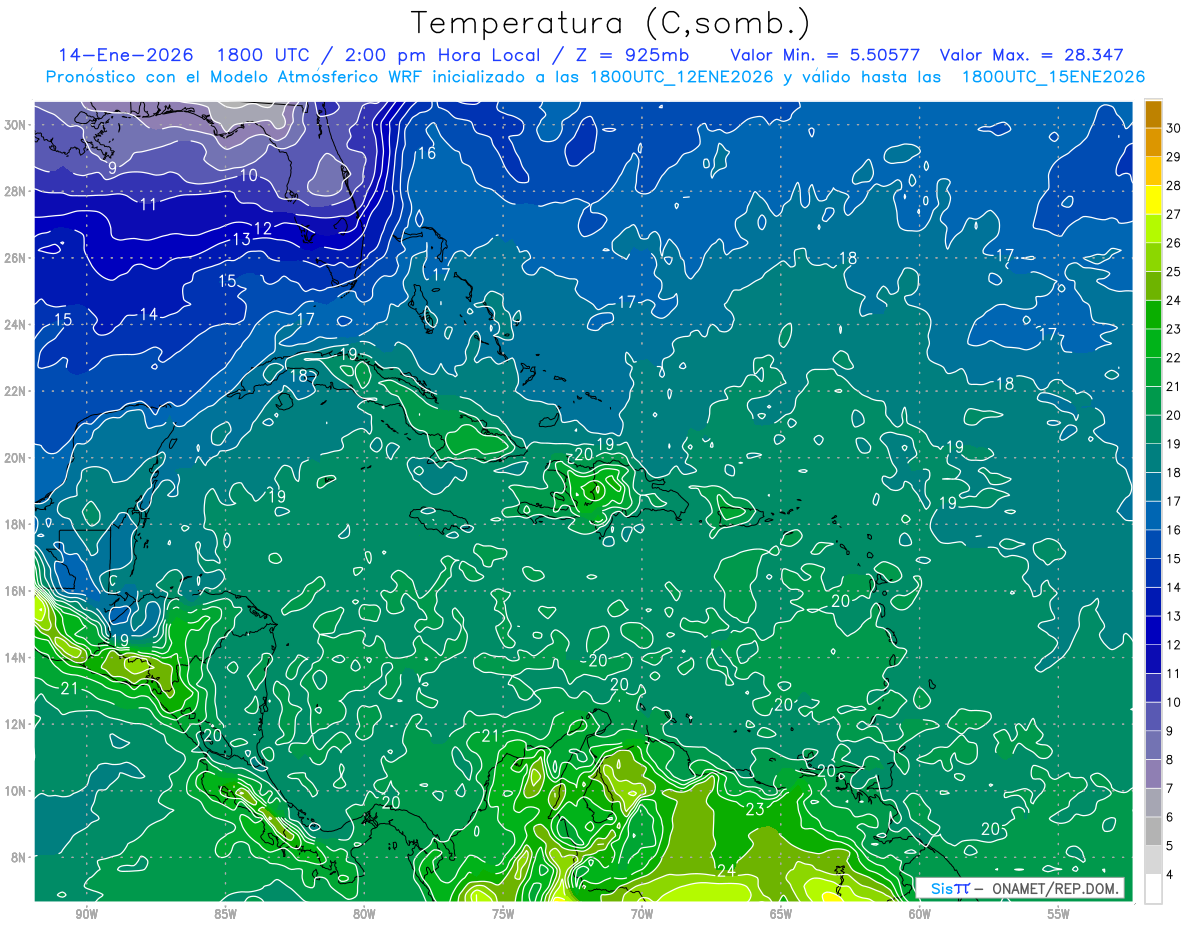Click map contour label 16 north of the Bahamas
The width and height of the screenshot is (1200, 927).
click(x=427, y=153)
